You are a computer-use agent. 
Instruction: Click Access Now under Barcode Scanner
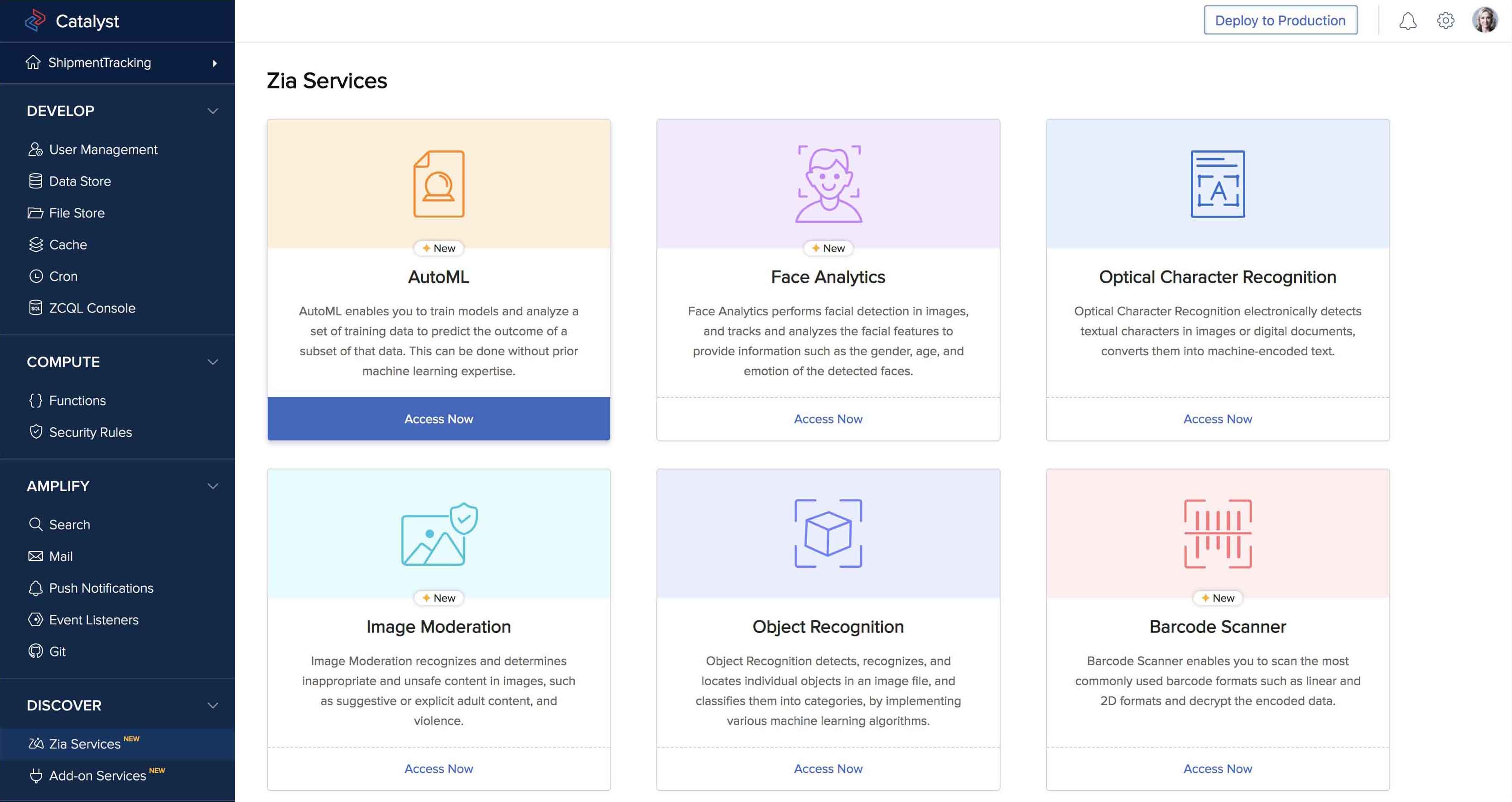pyautogui.click(x=1218, y=768)
